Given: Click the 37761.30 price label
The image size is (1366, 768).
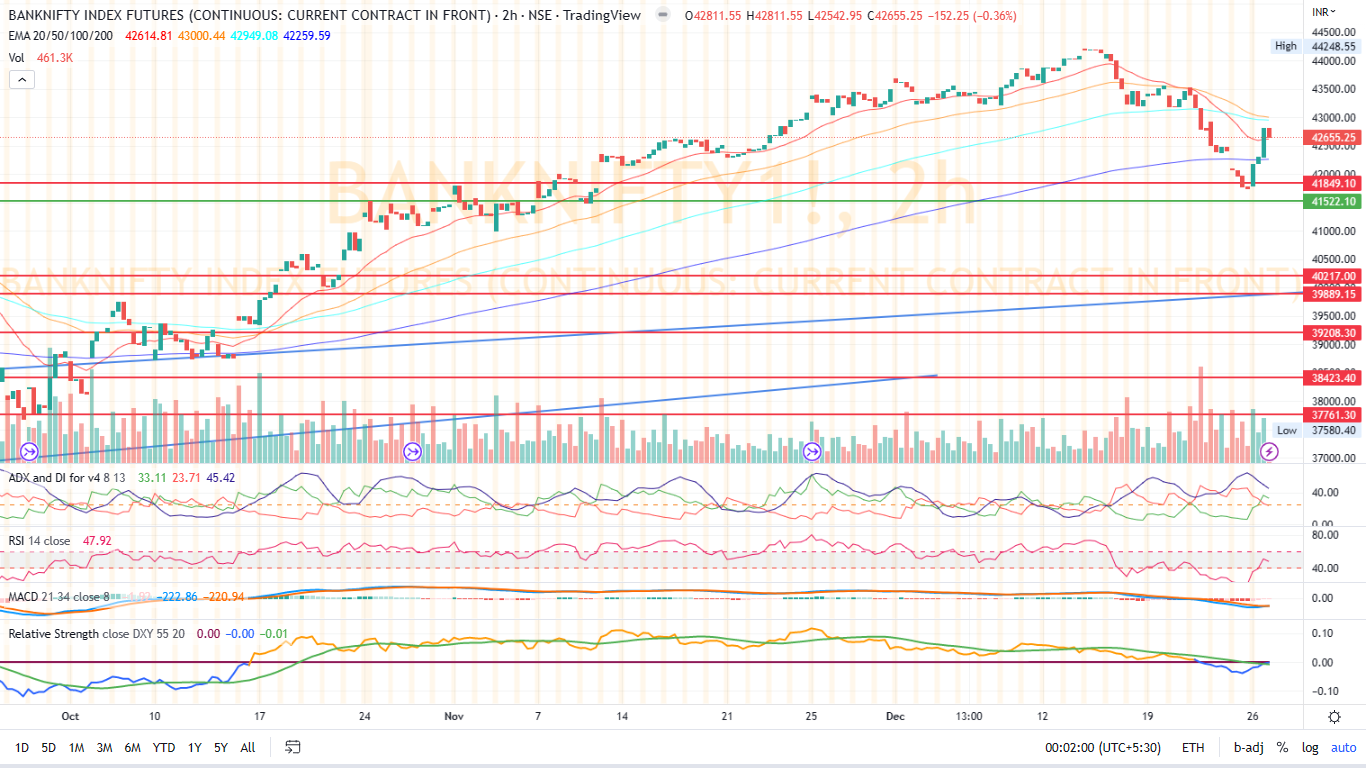Looking at the screenshot, I should tap(1333, 415).
